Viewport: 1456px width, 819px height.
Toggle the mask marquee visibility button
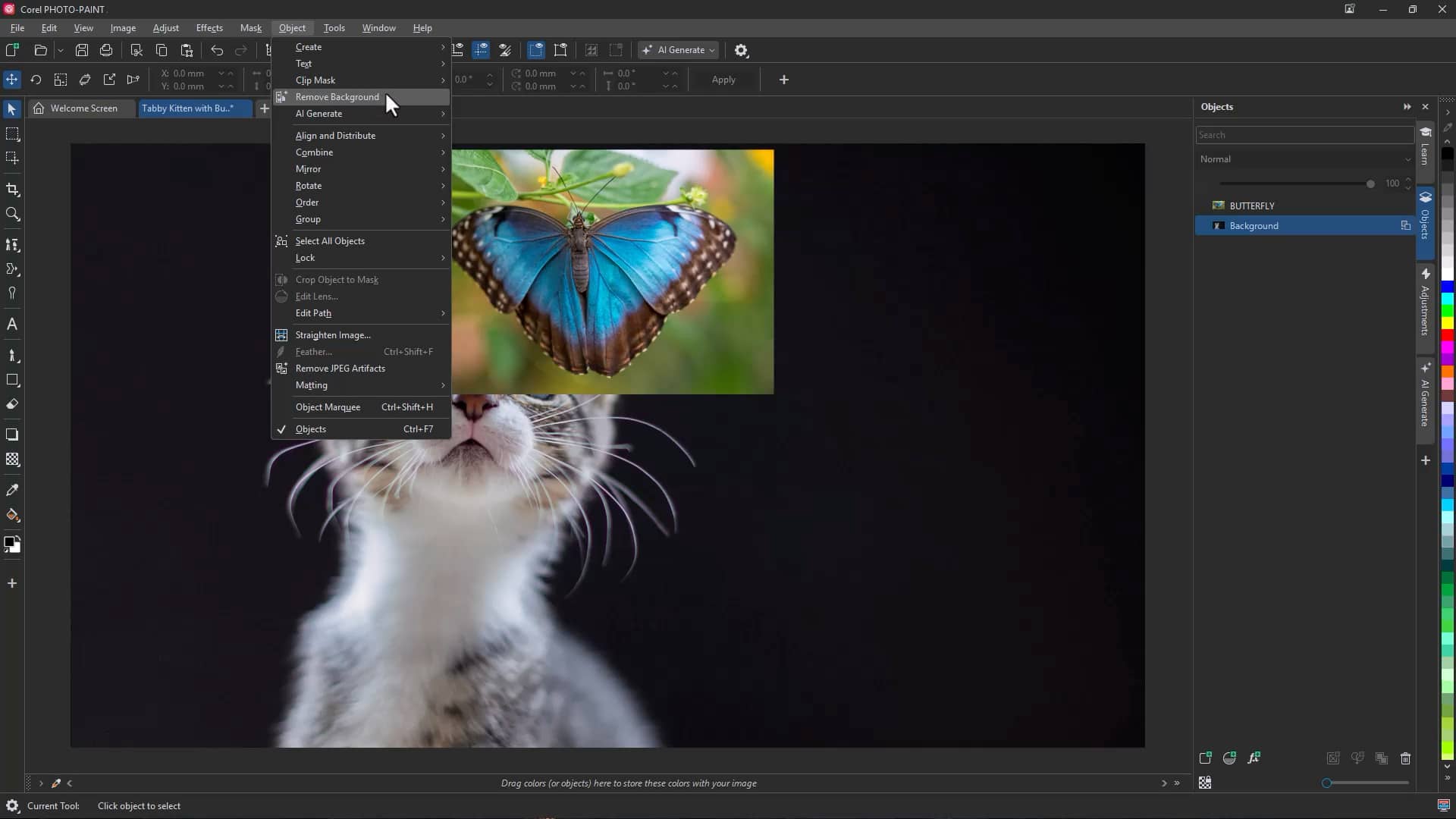536,50
